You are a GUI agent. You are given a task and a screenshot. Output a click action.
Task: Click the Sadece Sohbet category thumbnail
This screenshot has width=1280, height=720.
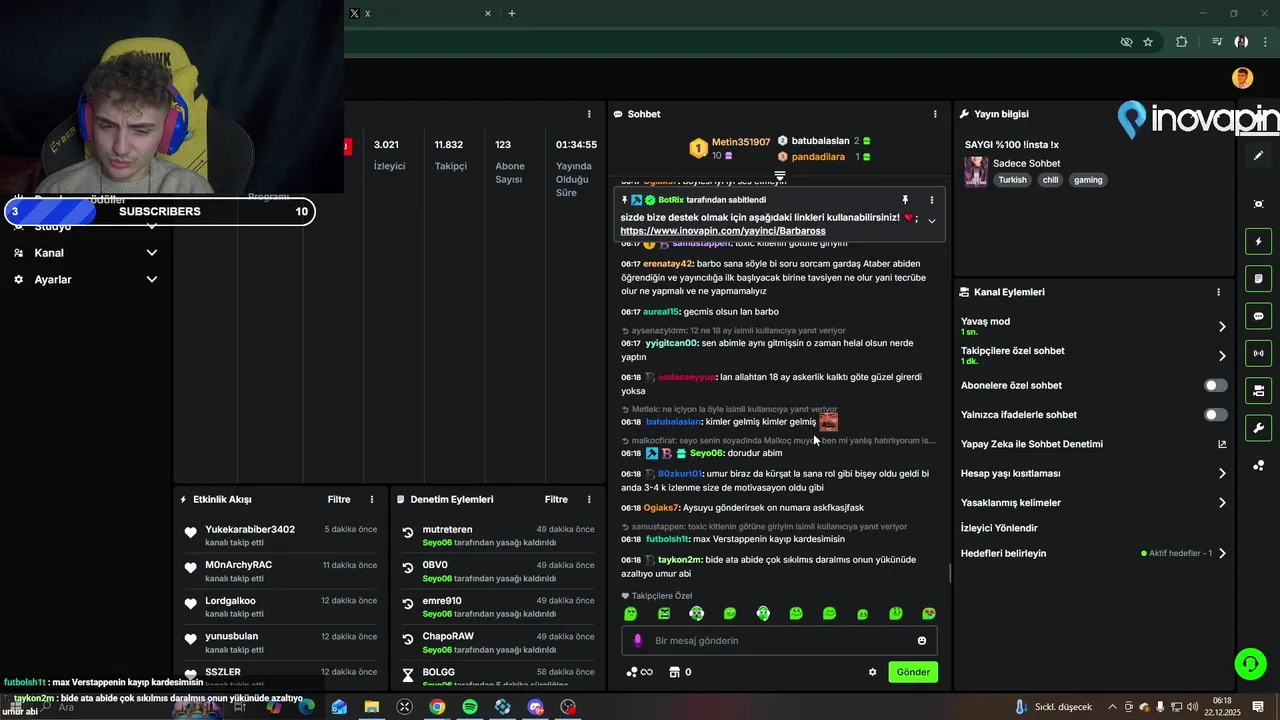click(976, 171)
